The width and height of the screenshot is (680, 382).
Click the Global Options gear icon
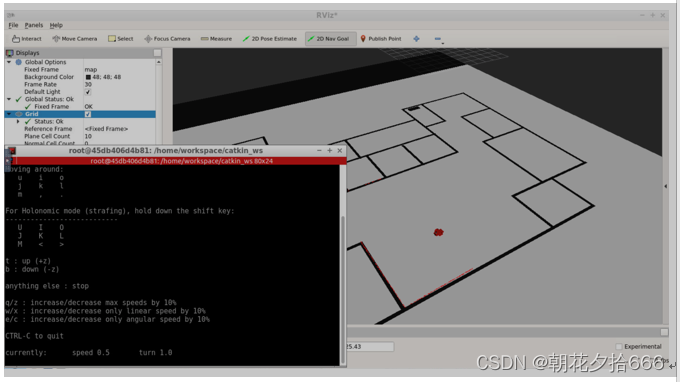[19, 62]
